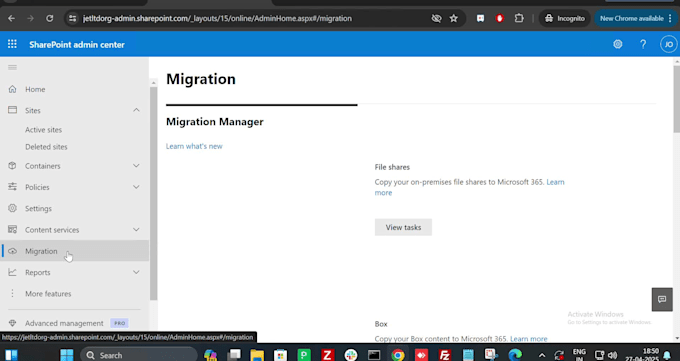This screenshot has width=680, height=361.
Task: Open the feedback chat button
Action: [662, 299]
